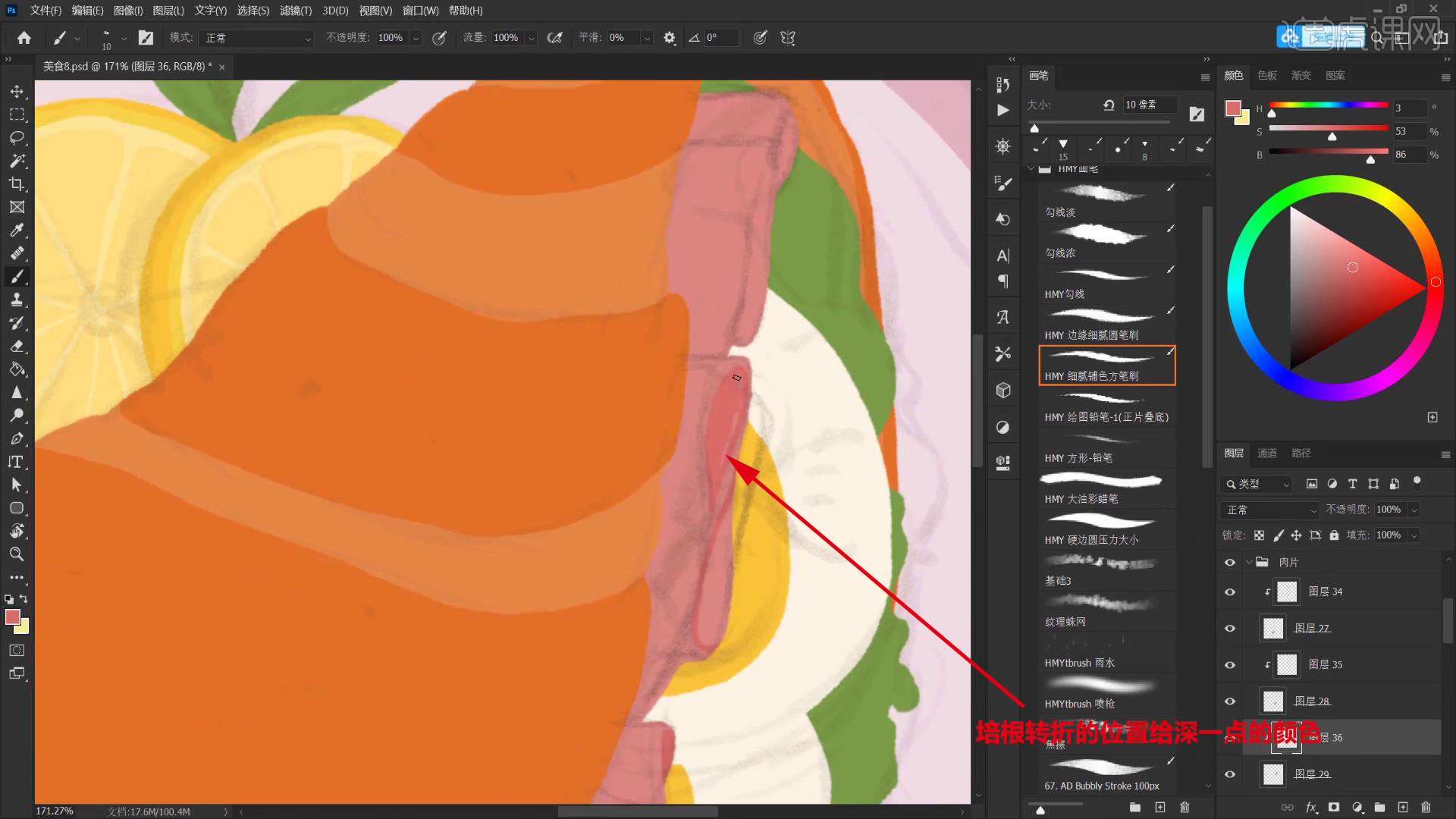1456x819 pixels.
Task: Open the brush settings panel button in options bar
Action: 146,38
